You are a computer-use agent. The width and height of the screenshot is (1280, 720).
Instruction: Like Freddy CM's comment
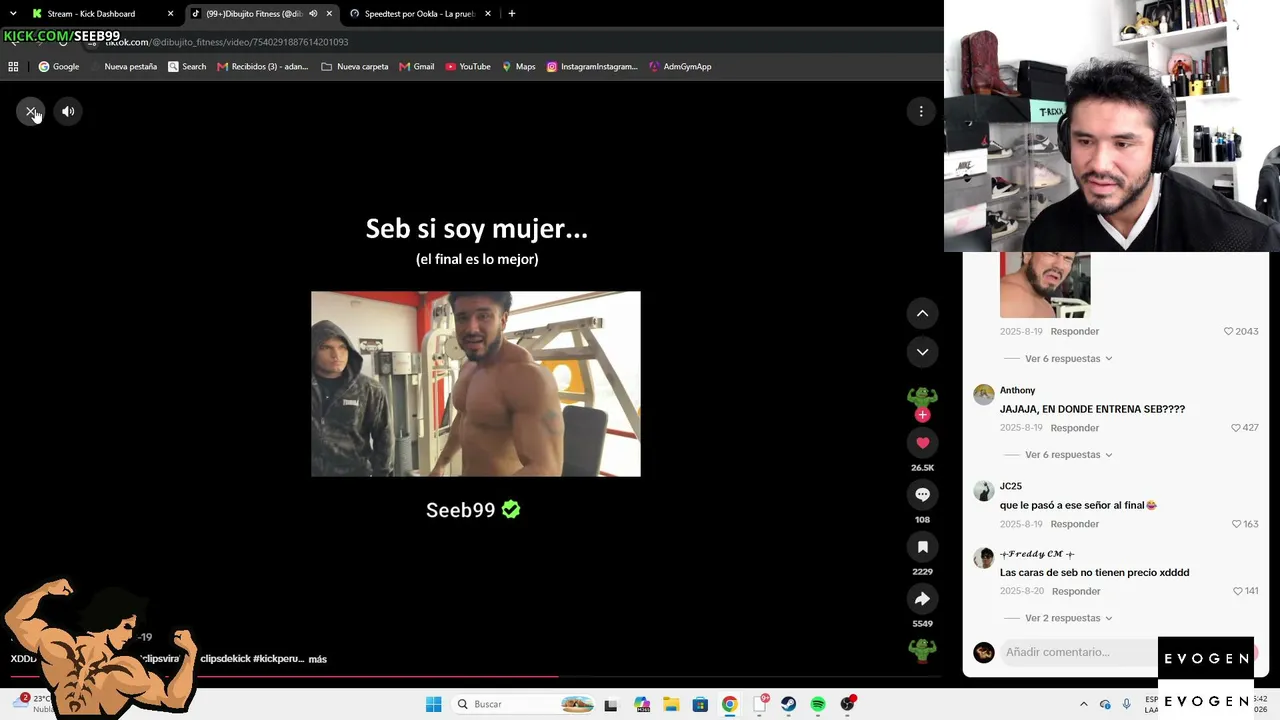[x=1238, y=591]
